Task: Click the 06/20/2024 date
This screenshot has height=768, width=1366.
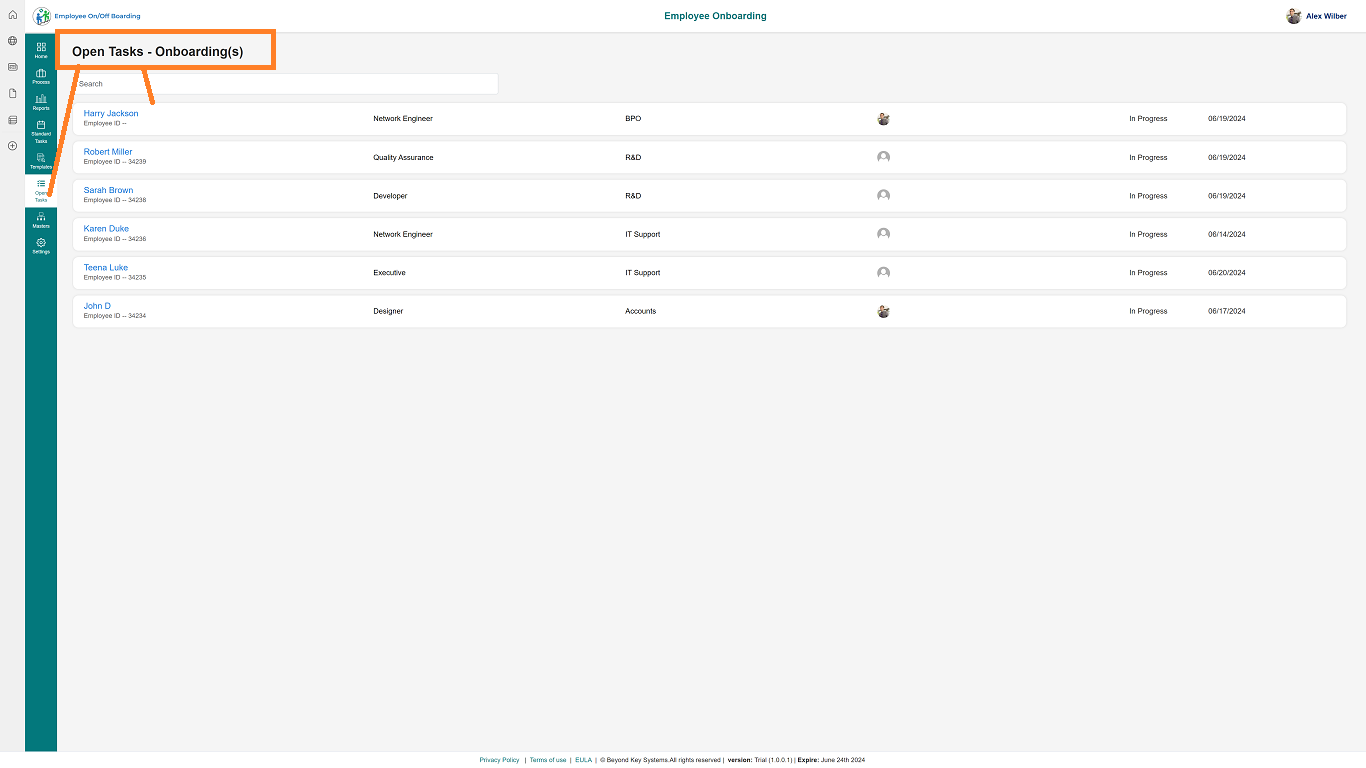Action: 1227,273
